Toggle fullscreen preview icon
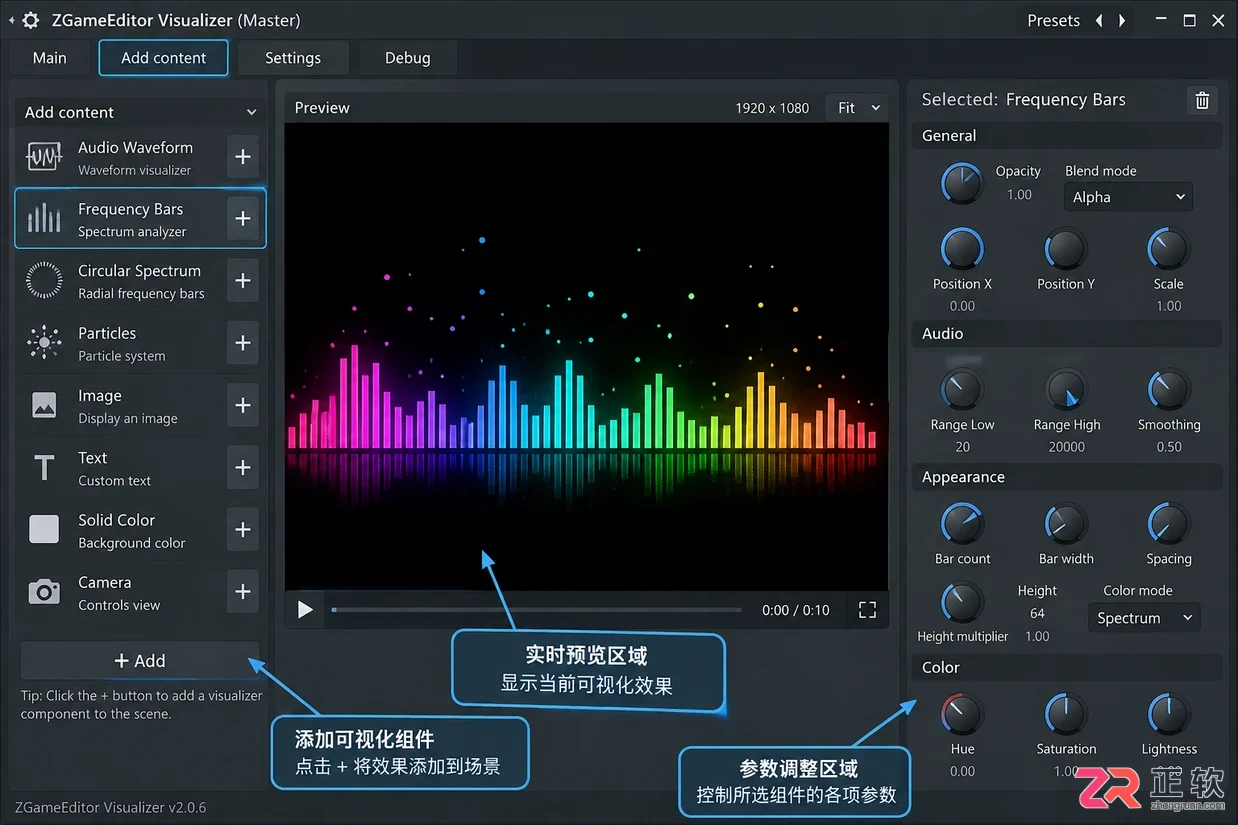The image size is (1238, 825). pos(867,610)
